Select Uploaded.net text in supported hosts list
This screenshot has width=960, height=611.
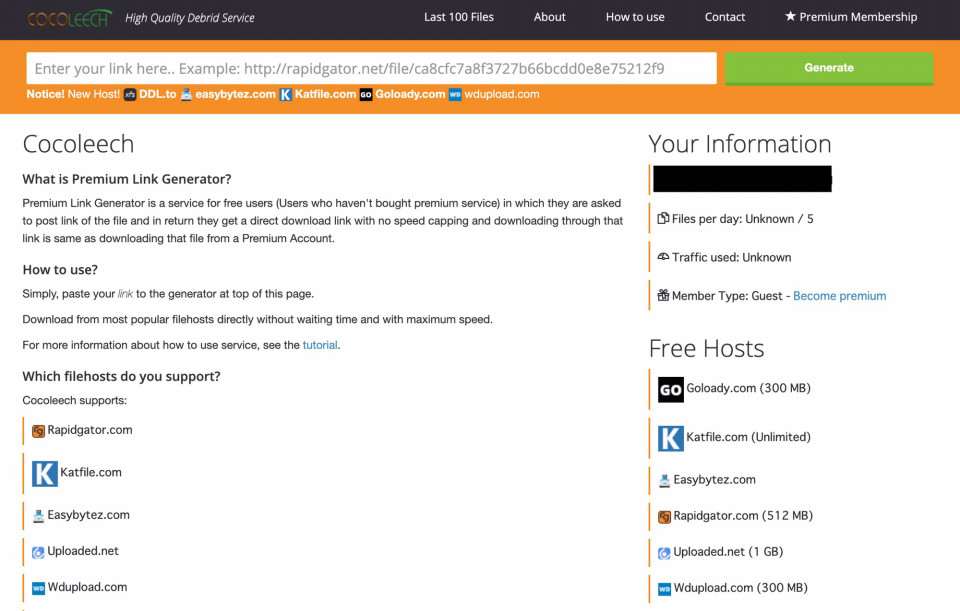[x=83, y=550]
